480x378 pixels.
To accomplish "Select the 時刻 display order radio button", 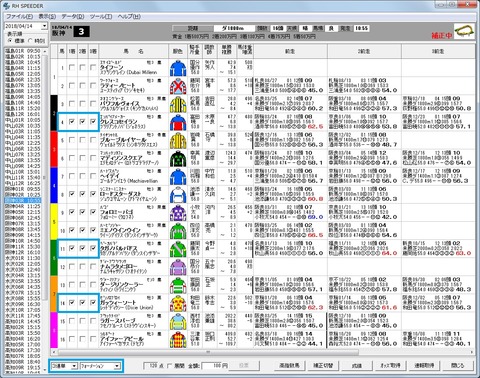I will pyautogui.click(x=30, y=40).
